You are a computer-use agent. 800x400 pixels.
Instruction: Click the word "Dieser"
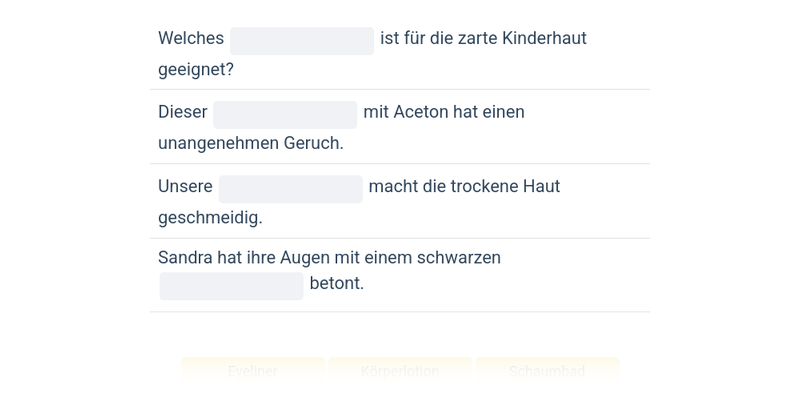coord(183,112)
